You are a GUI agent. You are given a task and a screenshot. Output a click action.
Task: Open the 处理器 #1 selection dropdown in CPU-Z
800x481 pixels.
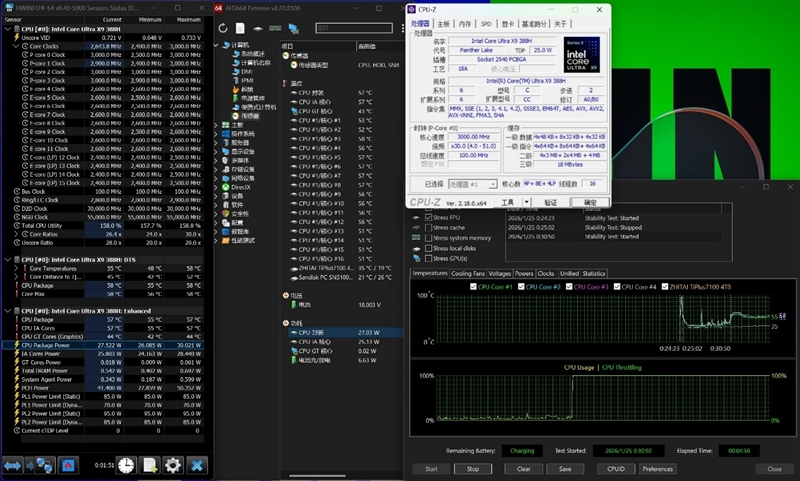(473, 184)
